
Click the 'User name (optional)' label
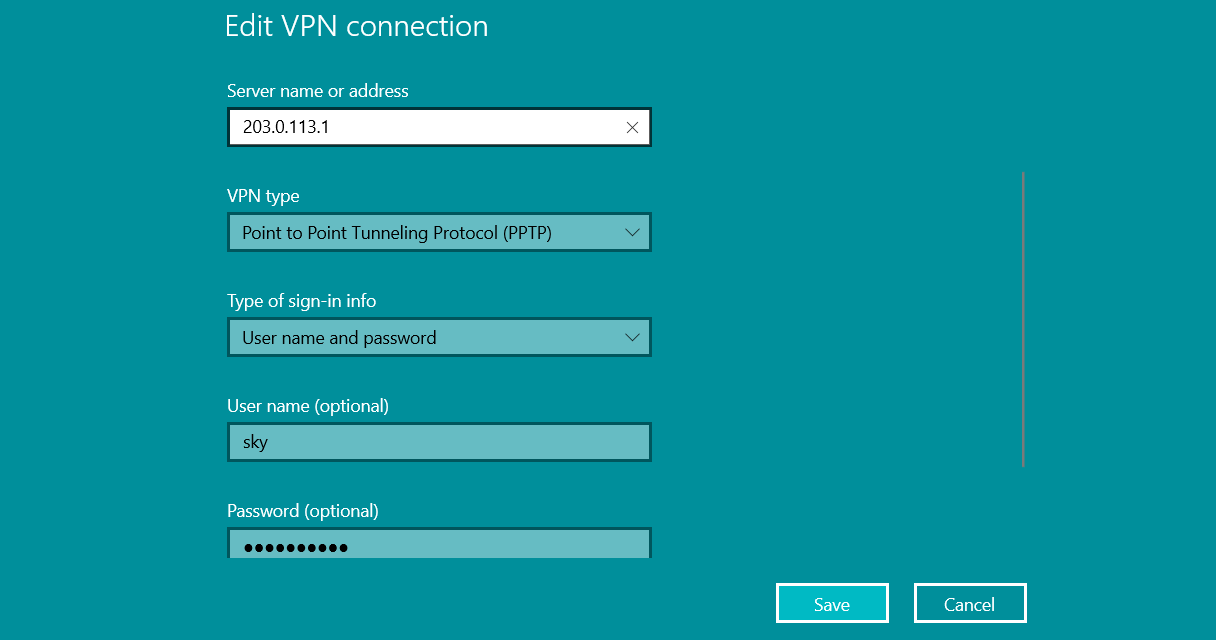[308, 406]
